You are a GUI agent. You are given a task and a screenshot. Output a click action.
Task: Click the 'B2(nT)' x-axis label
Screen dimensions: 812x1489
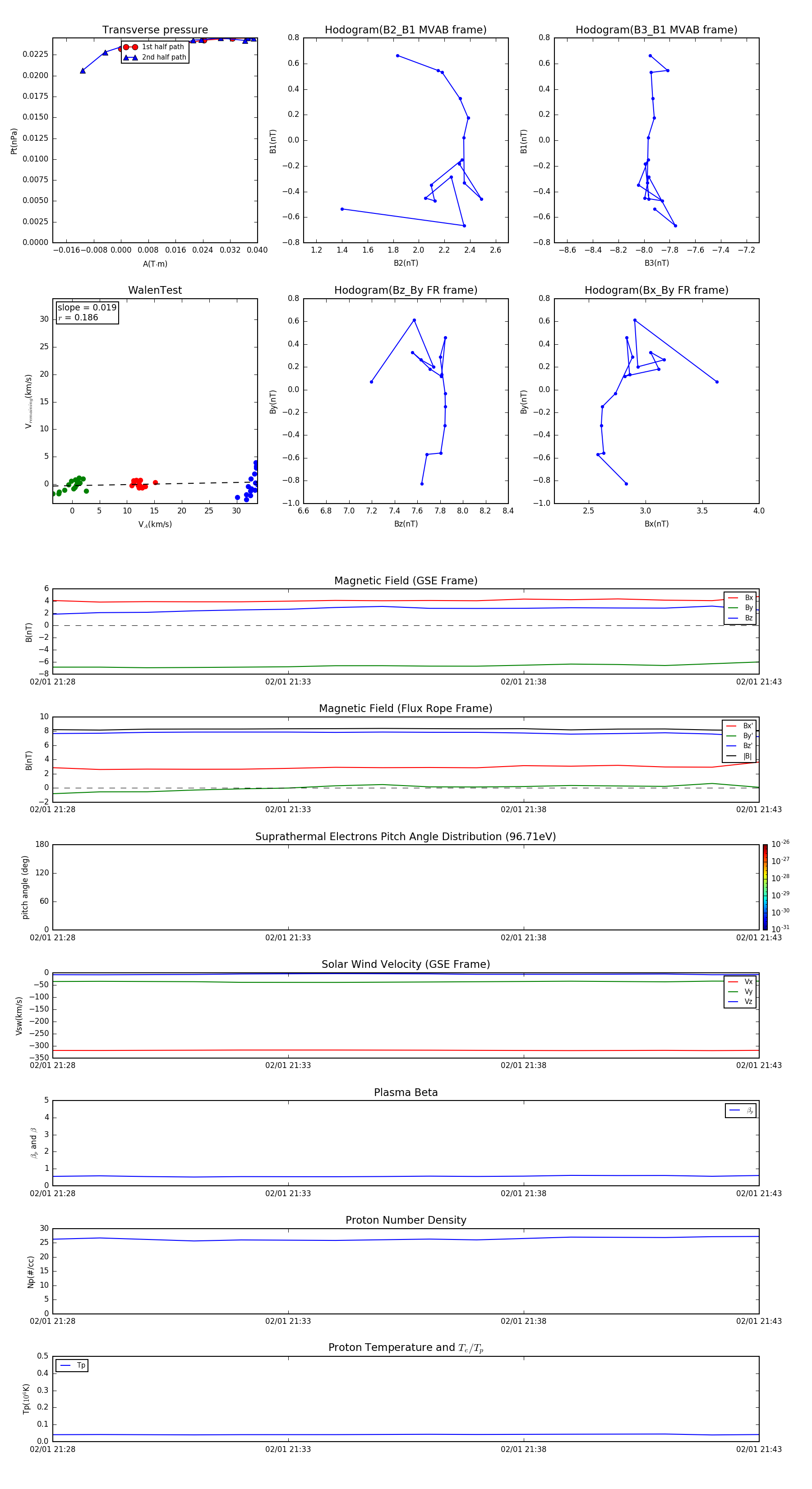[x=406, y=263]
